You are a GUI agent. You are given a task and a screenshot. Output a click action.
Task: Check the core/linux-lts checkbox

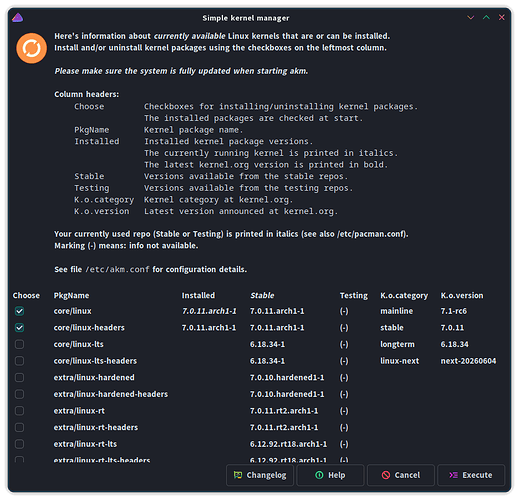pyautogui.click(x=19, y=344)
